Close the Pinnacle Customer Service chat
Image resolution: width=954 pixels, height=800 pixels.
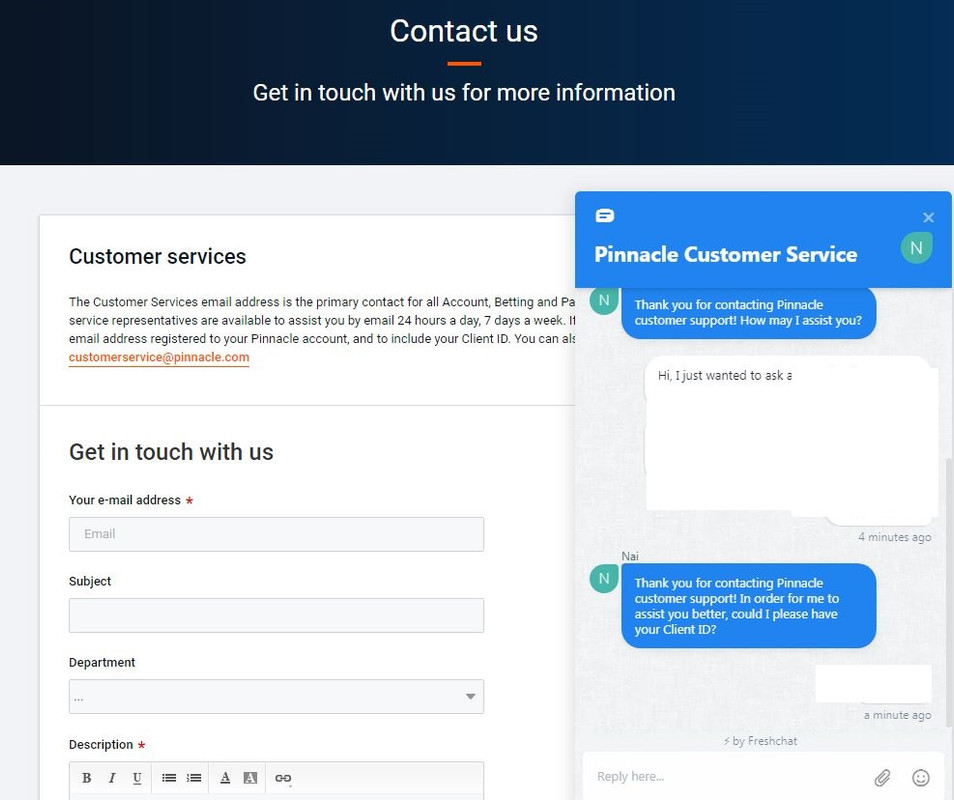(x=928, y=217)
